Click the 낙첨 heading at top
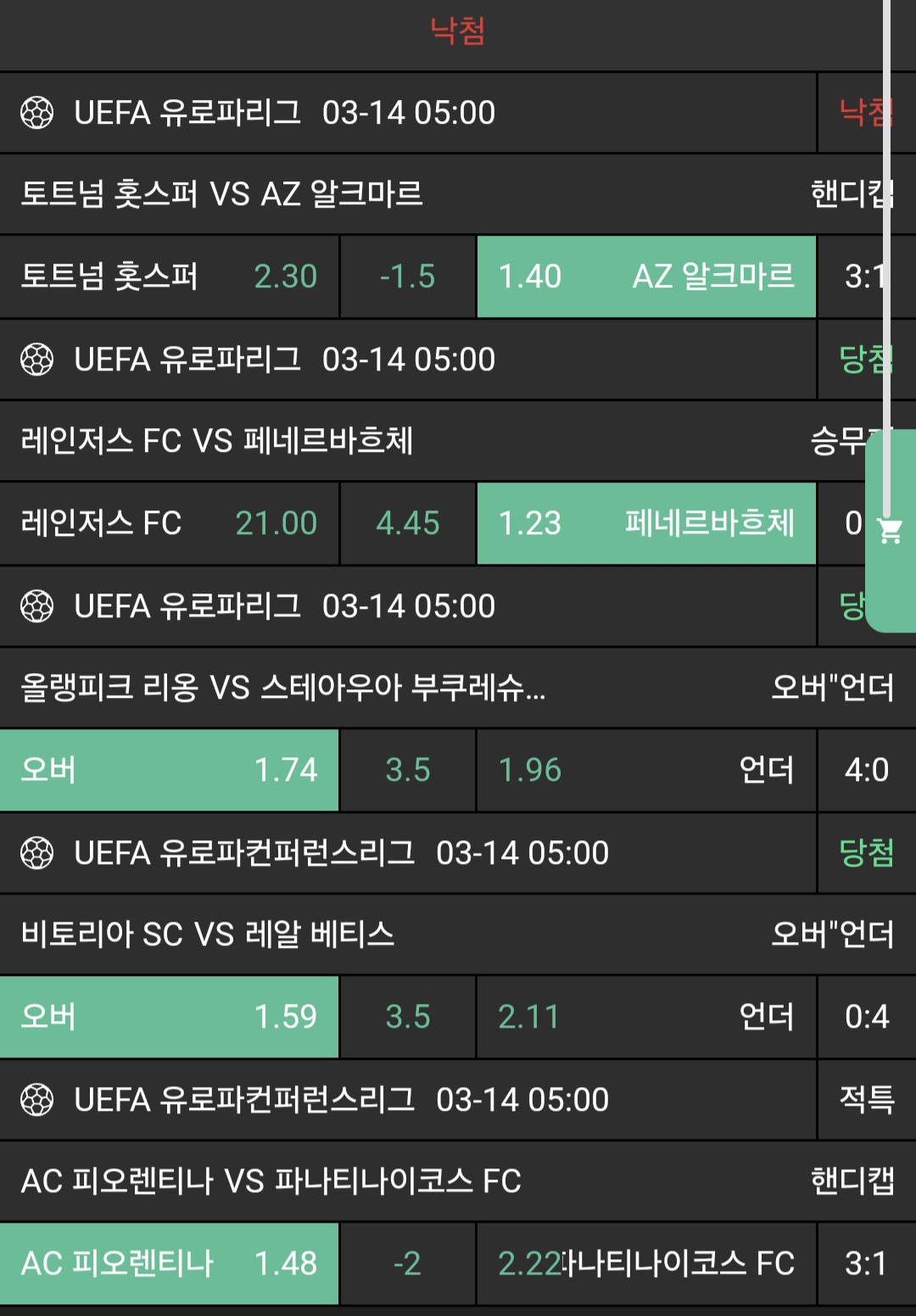 pyautogui.click(x=457, y=31)
